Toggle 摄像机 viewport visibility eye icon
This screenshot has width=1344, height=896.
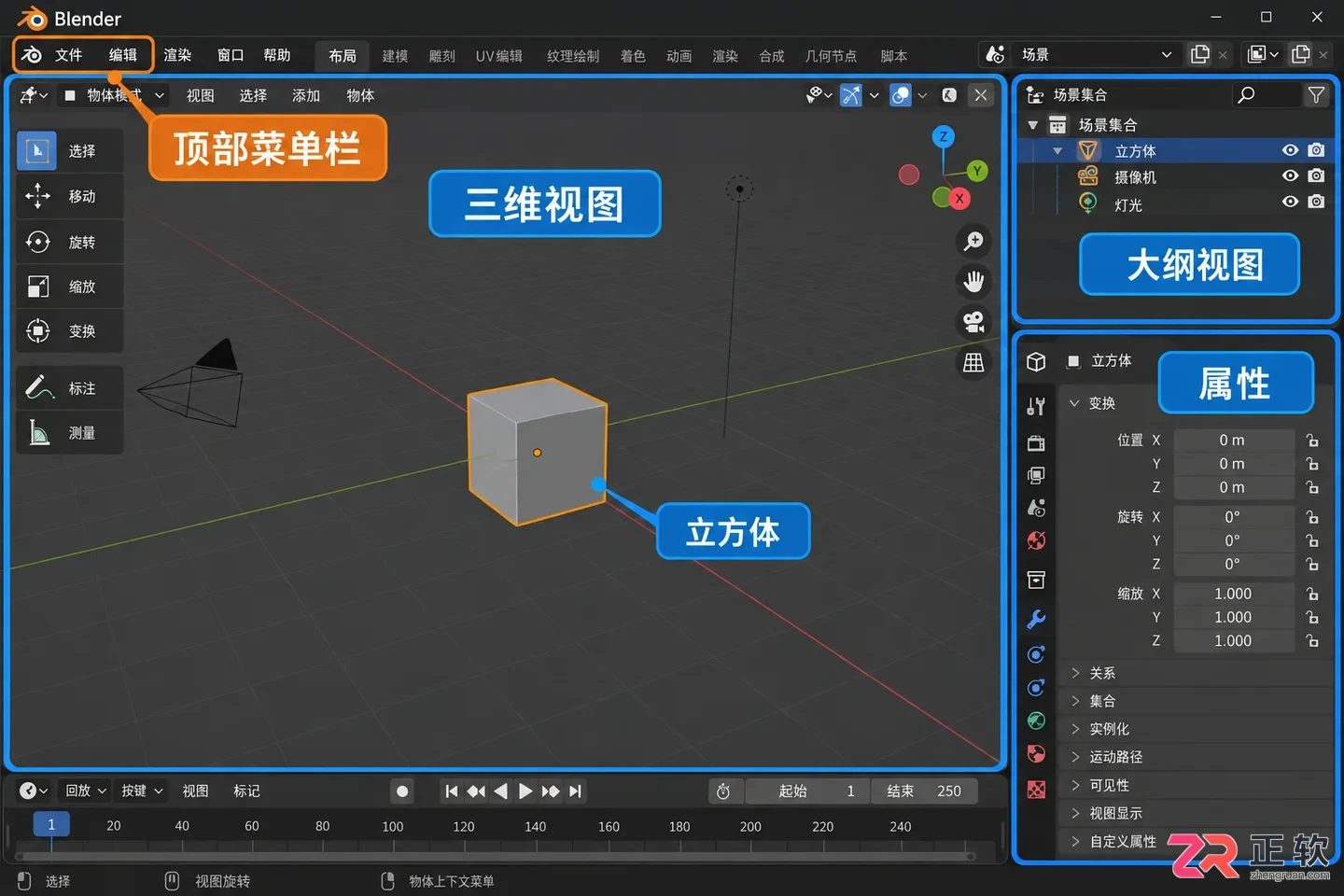pos(1290,175)
